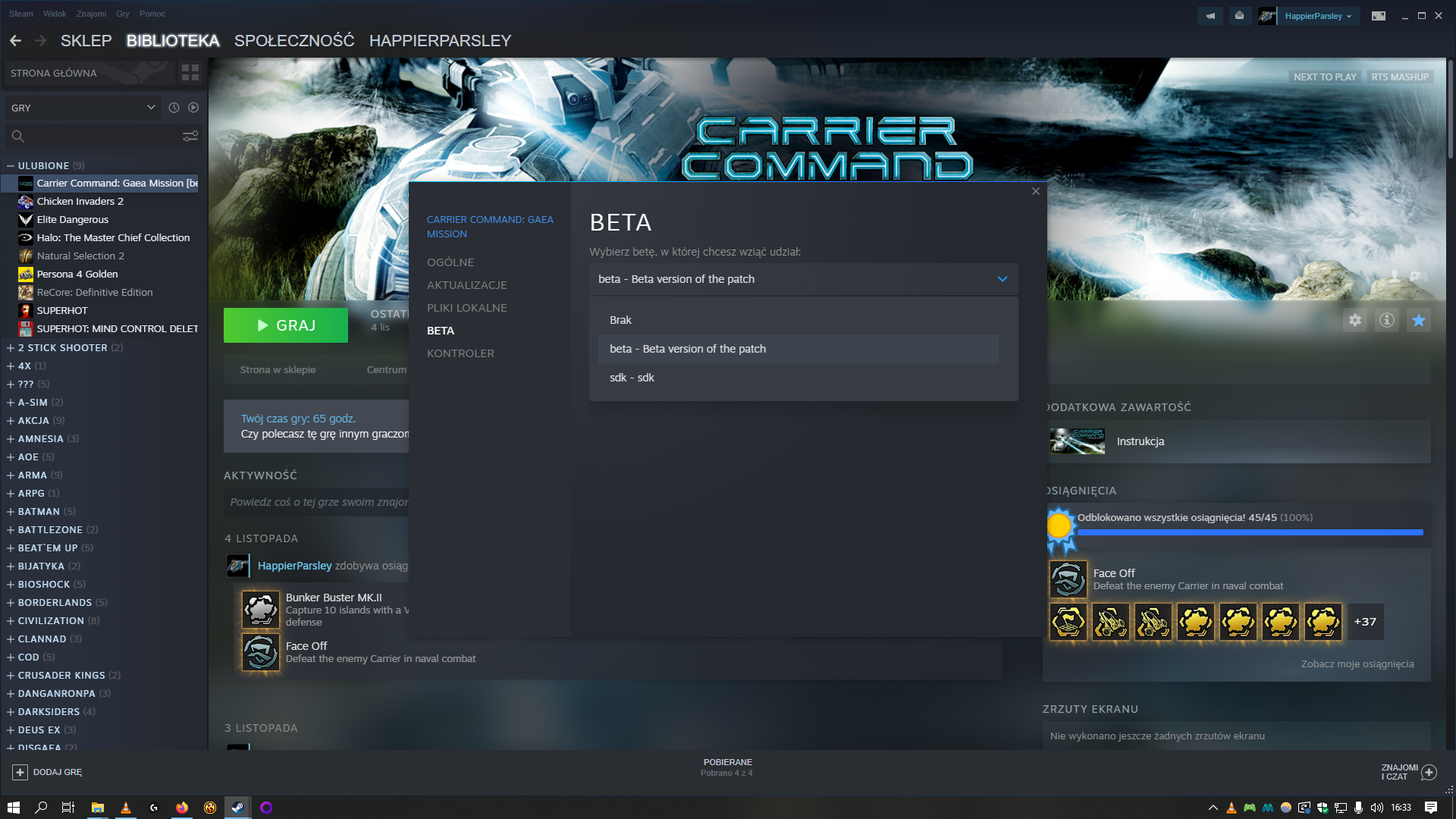Toggle grid view icon beside Strona Główna
Viewport: 1456px width, 819px height.
point(190,73)
